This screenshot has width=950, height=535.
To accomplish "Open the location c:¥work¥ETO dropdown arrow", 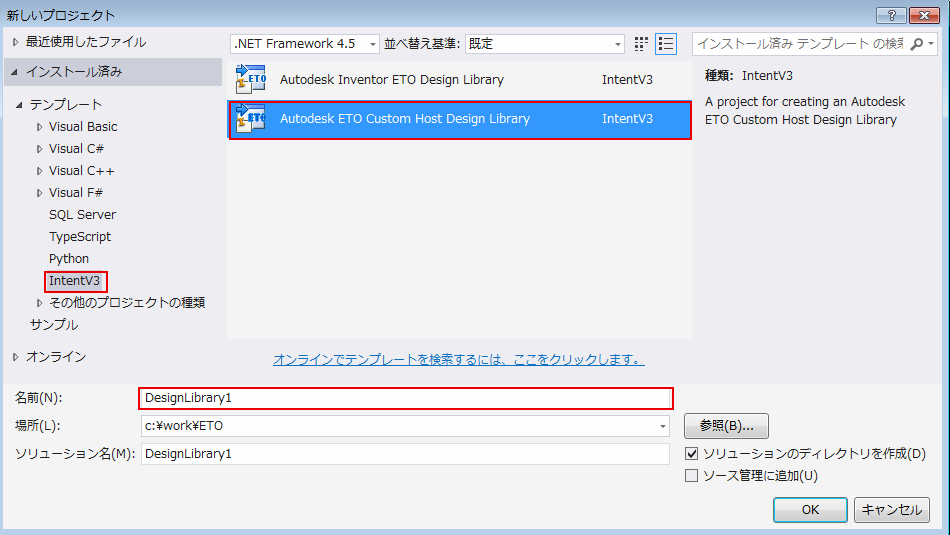I will point(662,426).
